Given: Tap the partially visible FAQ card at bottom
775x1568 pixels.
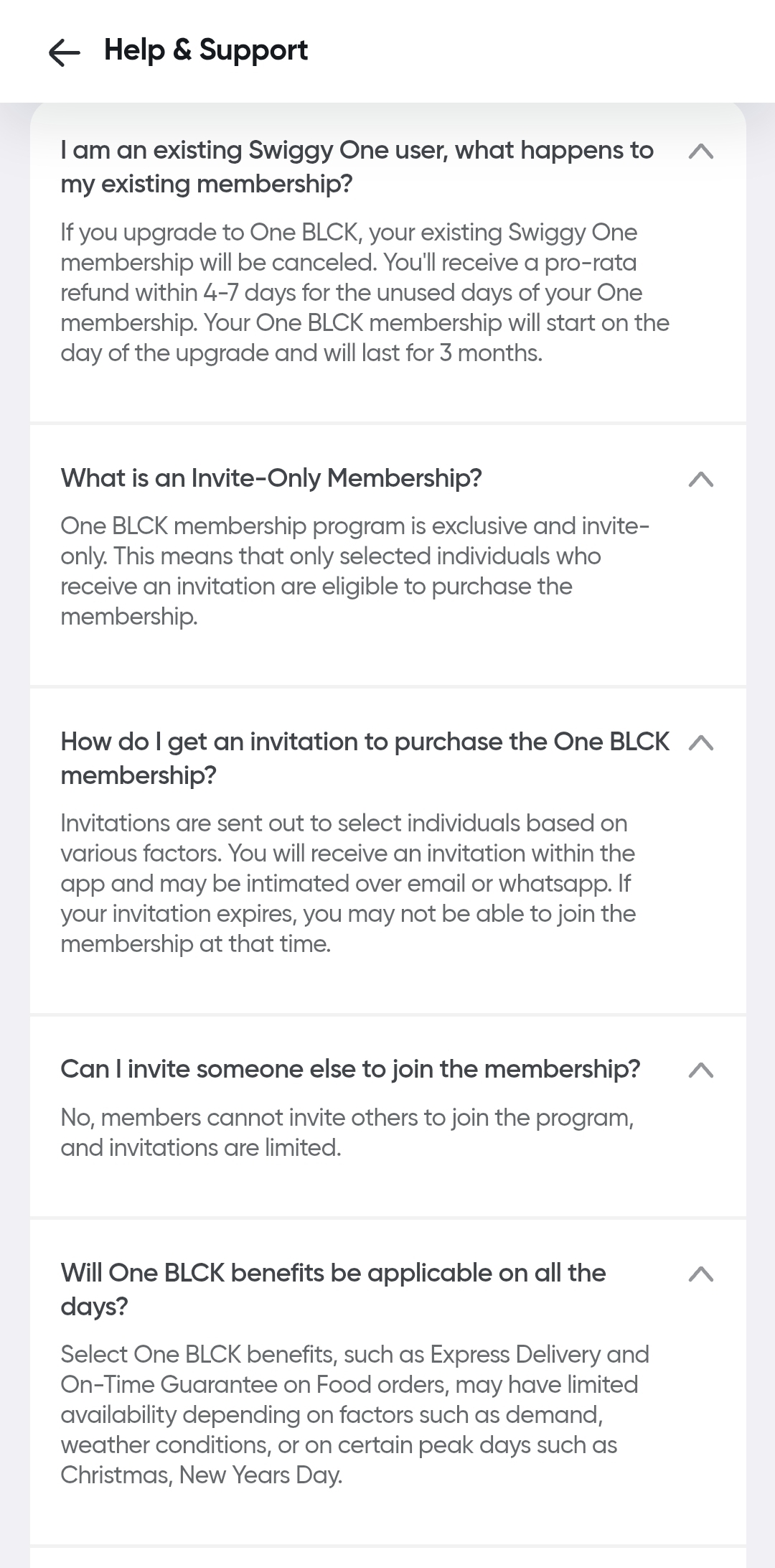Looking at the screenshot, I should pyautogui.click(x=387, y=1558).
